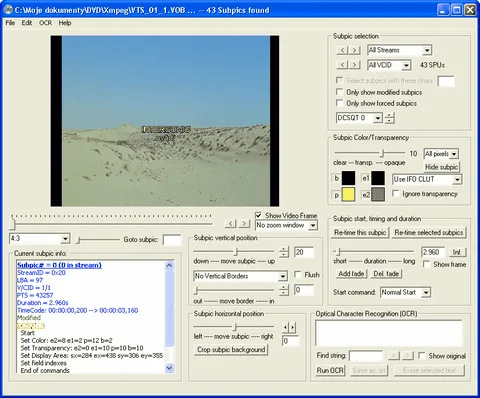480x398 pixels.
Task: Click horizontal position left-right arrows
Action: pyautogui.click(x=289, y=327)
